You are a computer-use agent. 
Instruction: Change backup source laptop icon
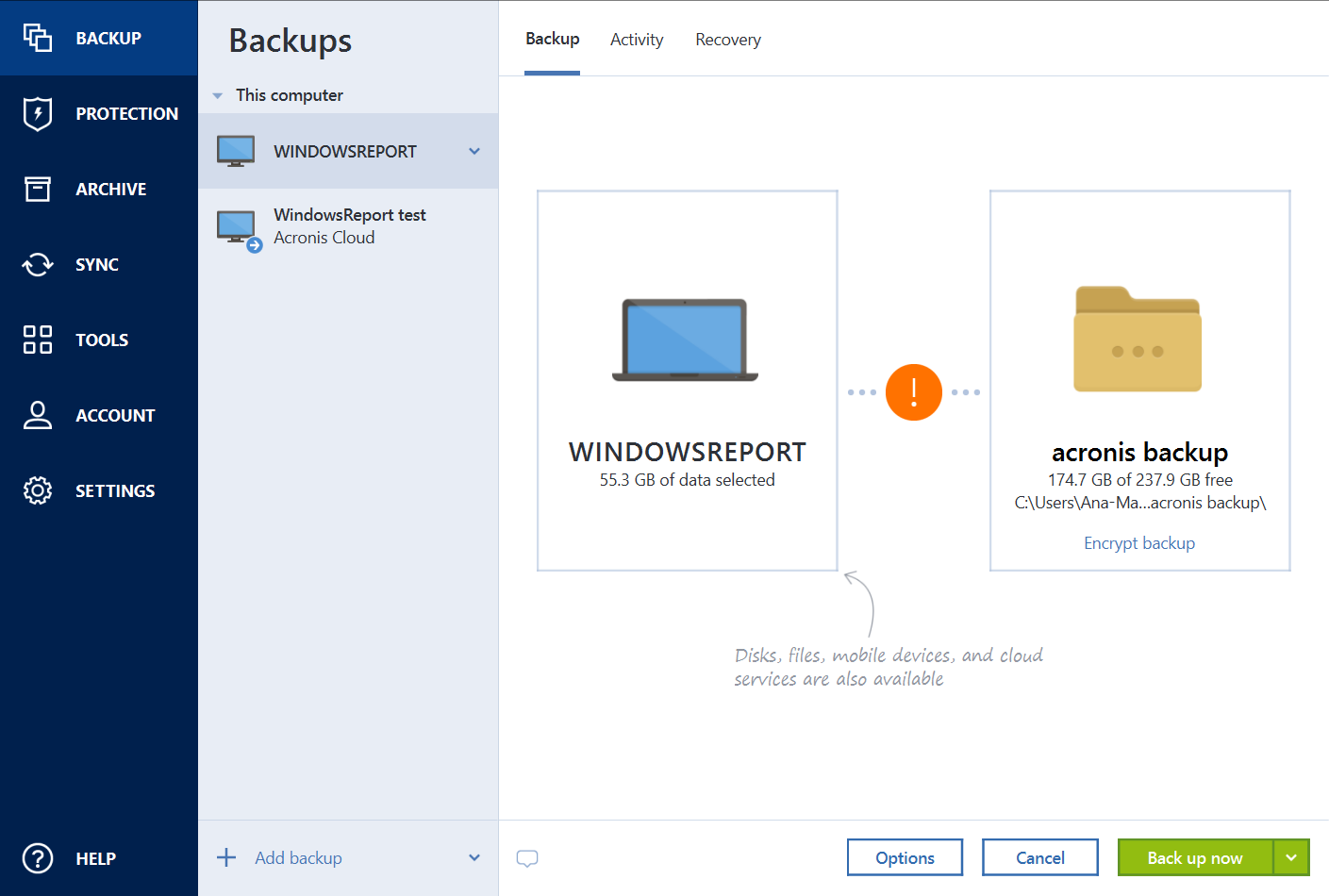pyautogui.click(x=686, y=340)
